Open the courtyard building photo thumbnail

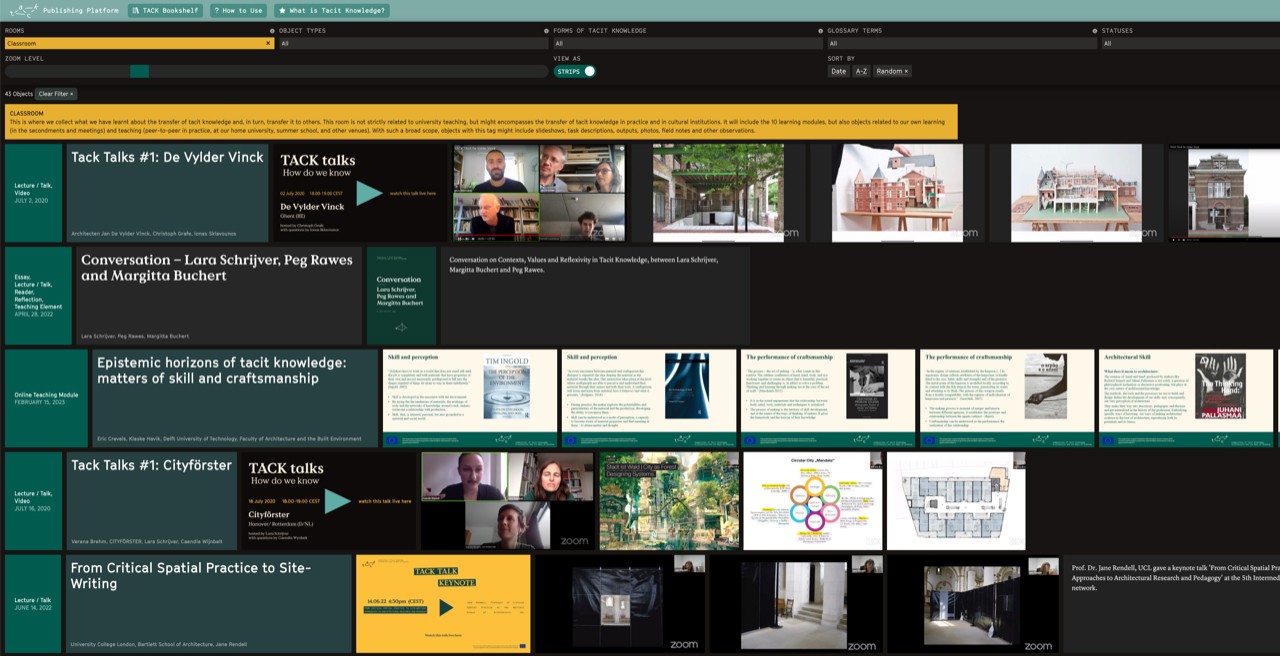[x=717, y=193]
